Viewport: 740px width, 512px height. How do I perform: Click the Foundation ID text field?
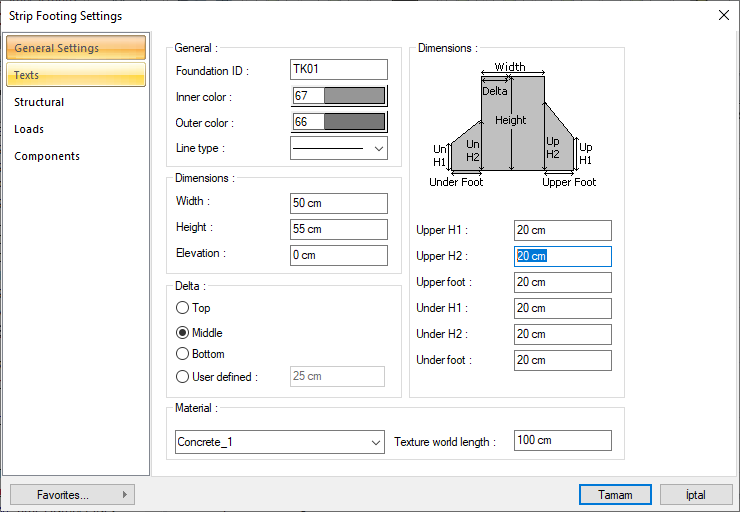click(338, 69)
